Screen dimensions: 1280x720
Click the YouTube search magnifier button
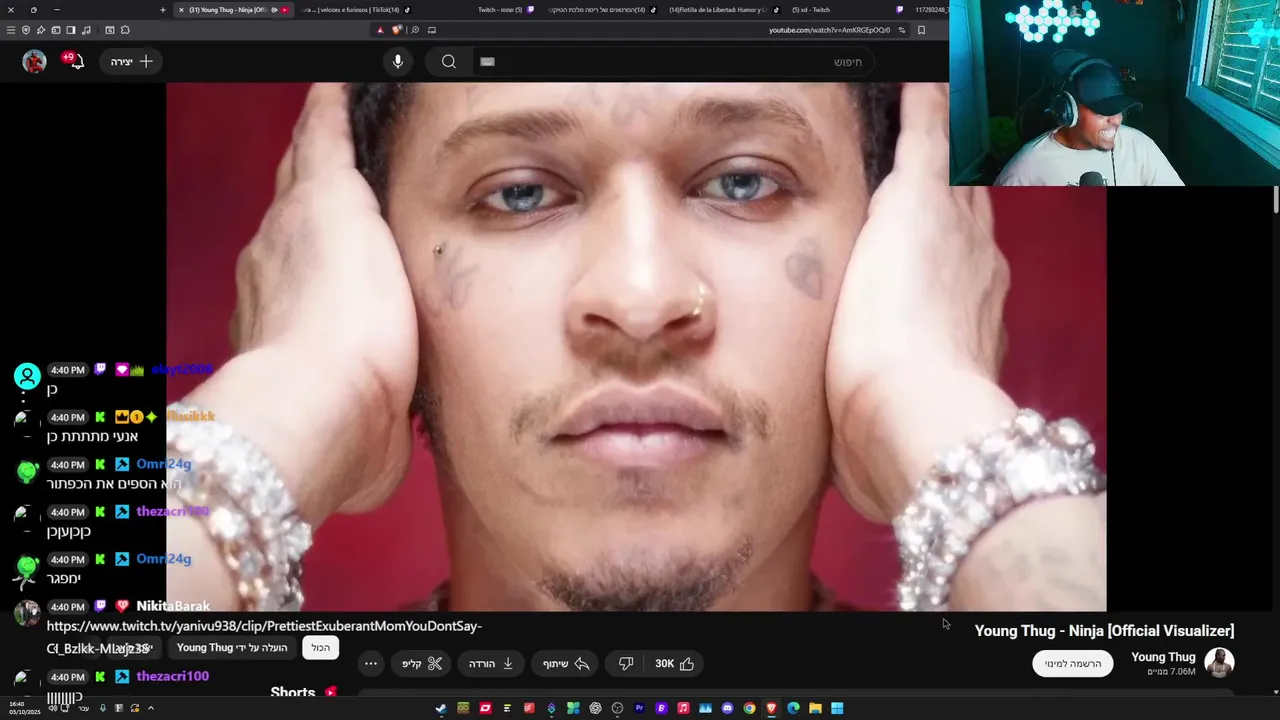pyautogui.click(x=449, y=62)
